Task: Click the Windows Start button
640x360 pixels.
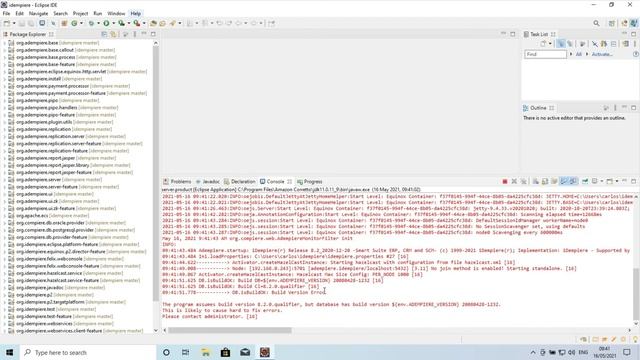Action: coord(10,352)
